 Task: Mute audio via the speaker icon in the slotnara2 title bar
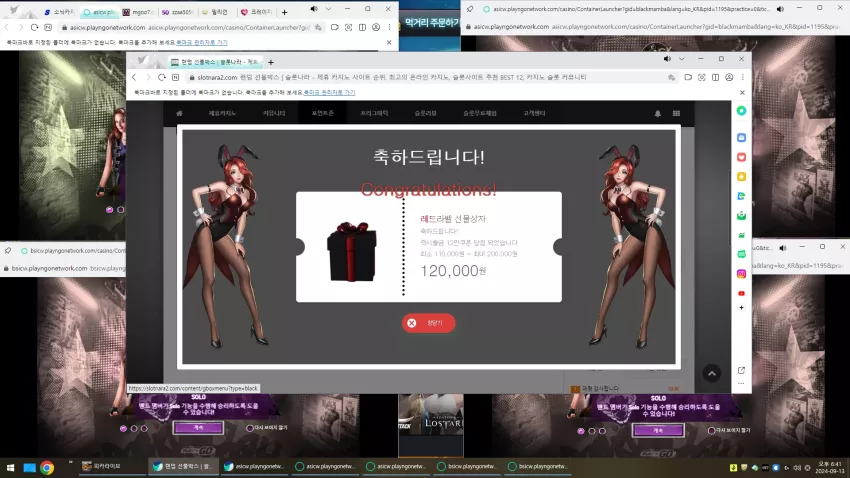click(667, 59)
